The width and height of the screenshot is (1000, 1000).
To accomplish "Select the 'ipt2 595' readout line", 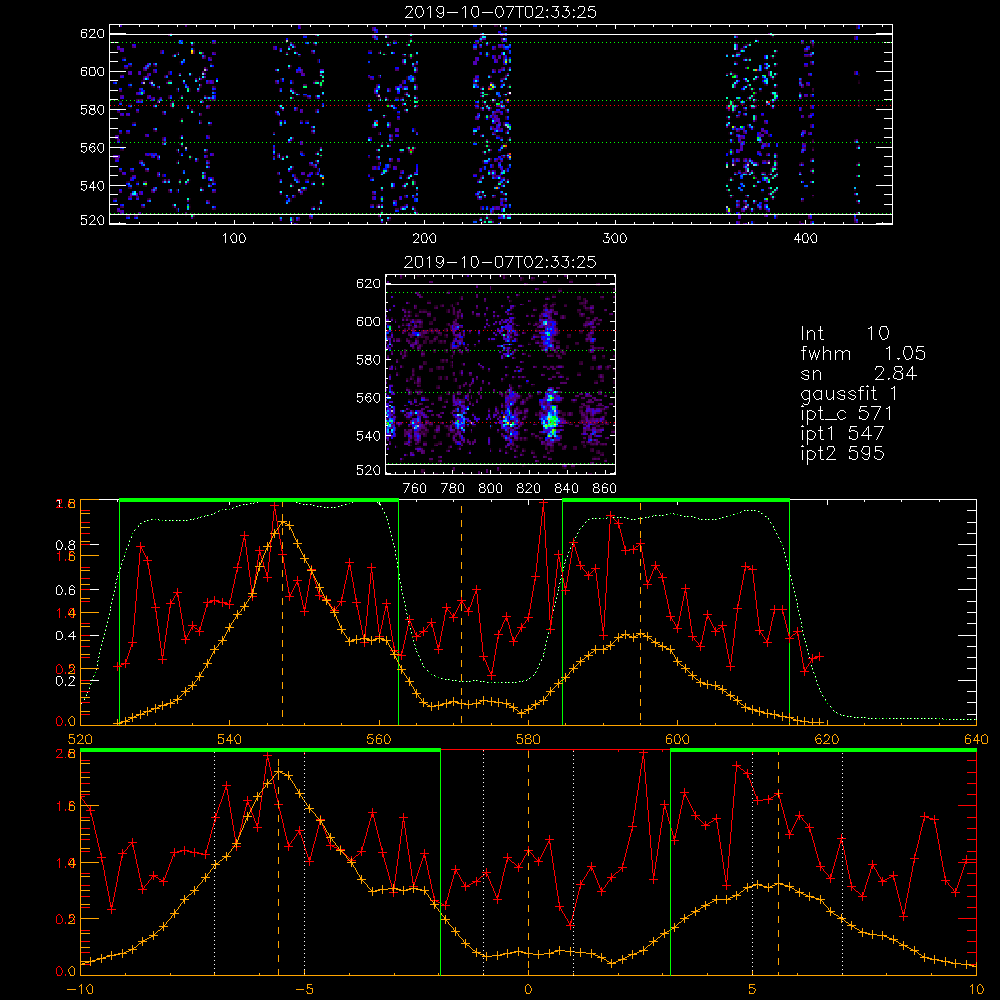I will 842,453.
